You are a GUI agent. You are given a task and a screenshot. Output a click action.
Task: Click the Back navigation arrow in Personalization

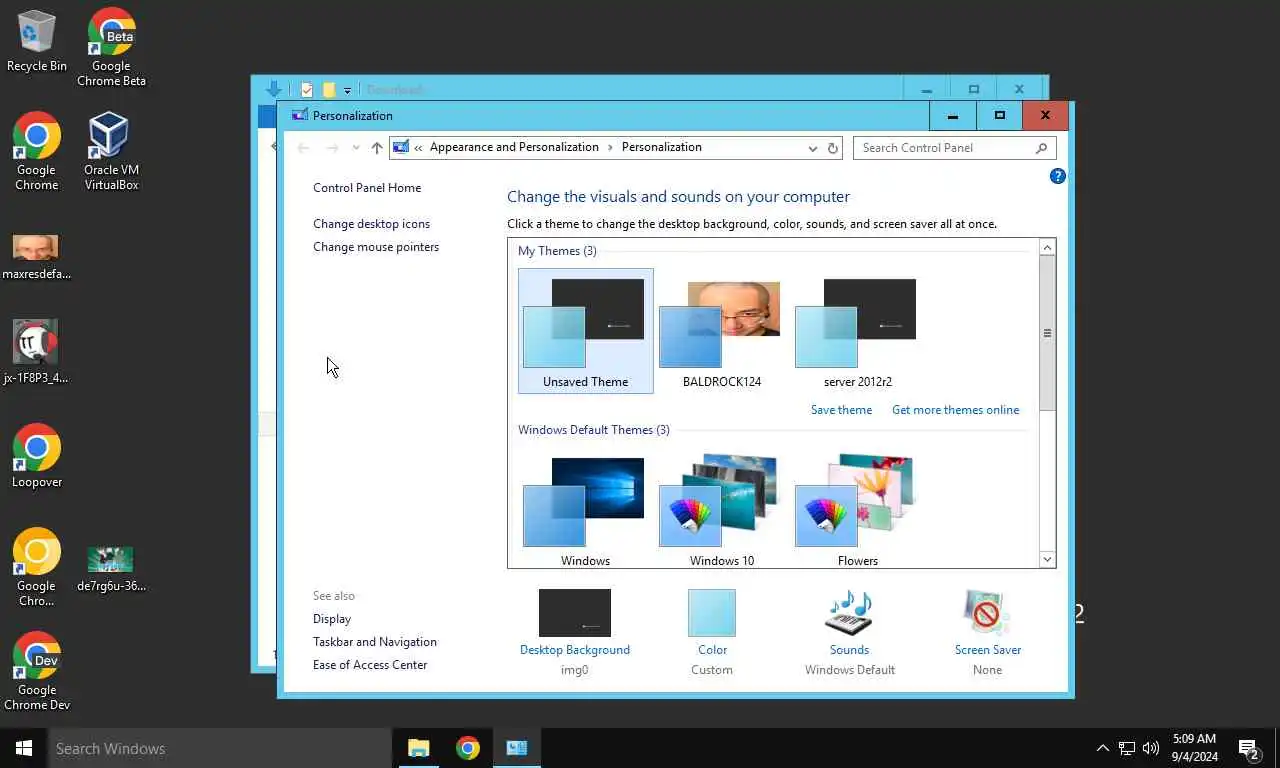(x=303, y=148)
